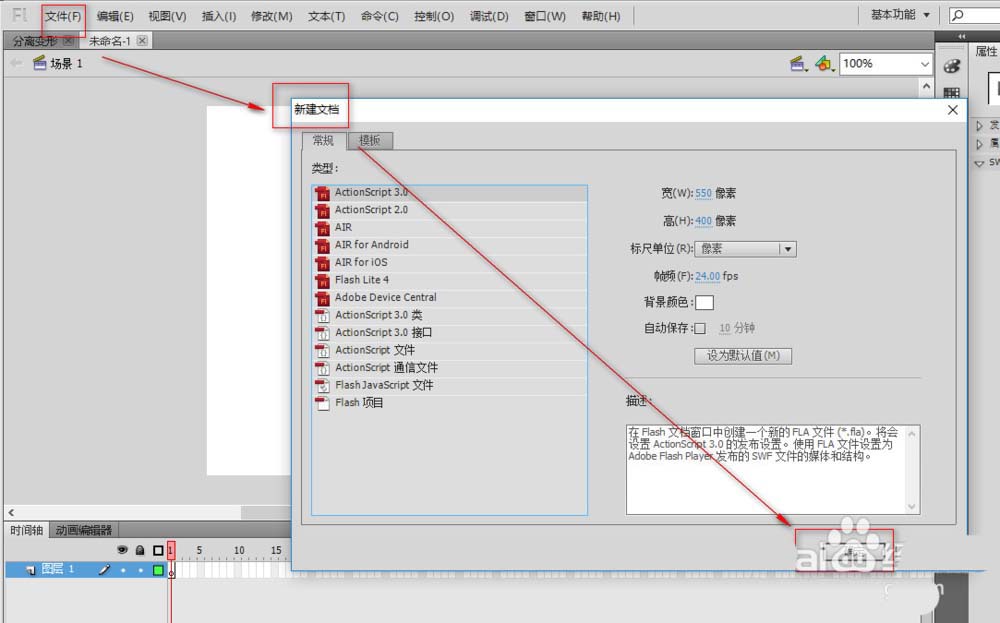Open the 窗口(W) menu
1000x623 pixels.
tap(545, 16)
